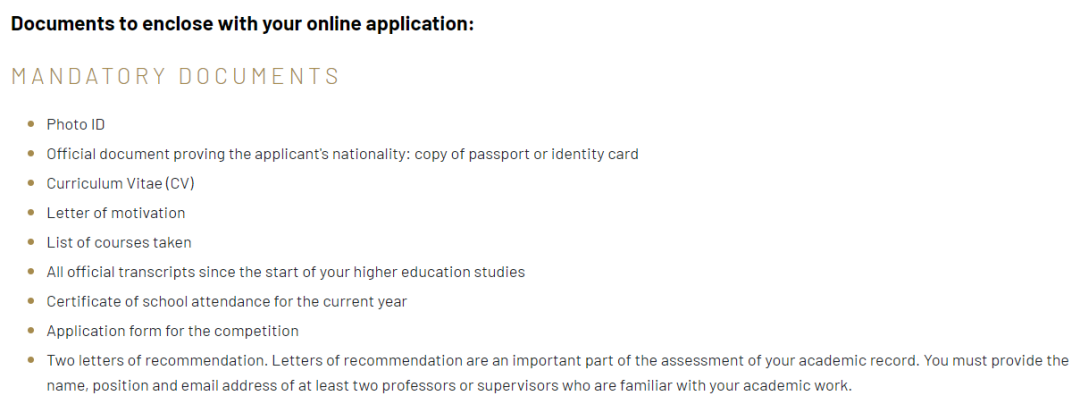The image size is (1080, 404).
Task: Click the line mentioning professors or supervisors
Action: (449, 386)
